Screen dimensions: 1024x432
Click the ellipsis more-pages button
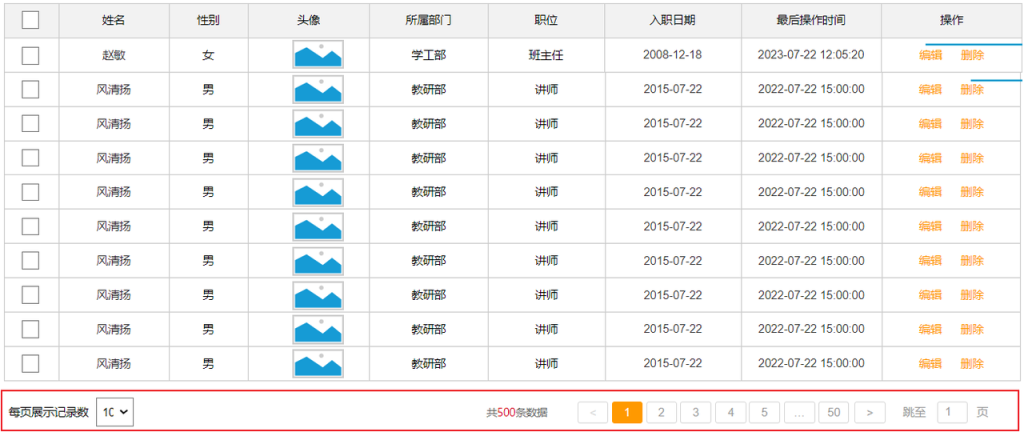[798, 412]
